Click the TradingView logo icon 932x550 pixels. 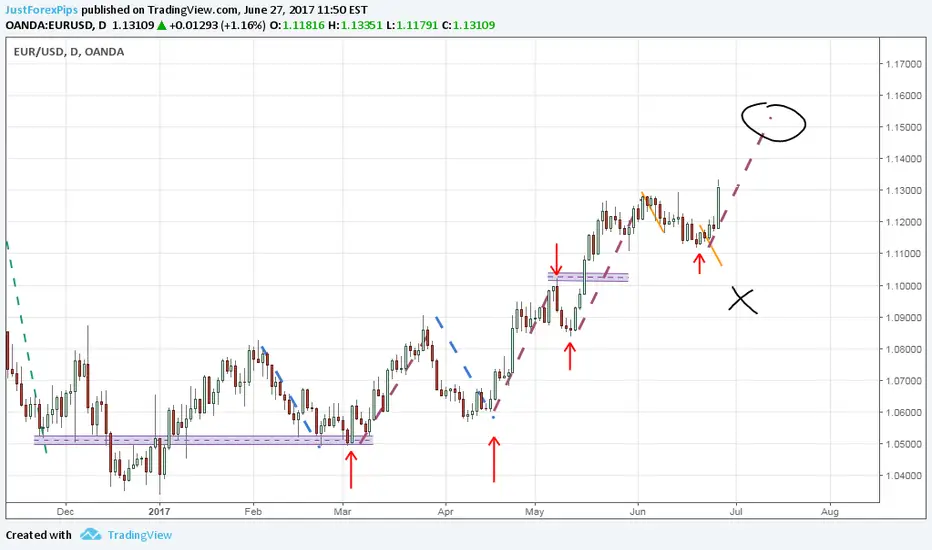(x=91, y=534)
